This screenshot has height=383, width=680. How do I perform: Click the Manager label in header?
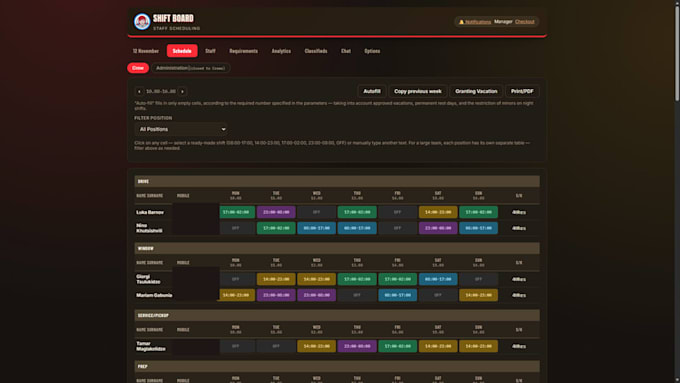coord(503,22)
